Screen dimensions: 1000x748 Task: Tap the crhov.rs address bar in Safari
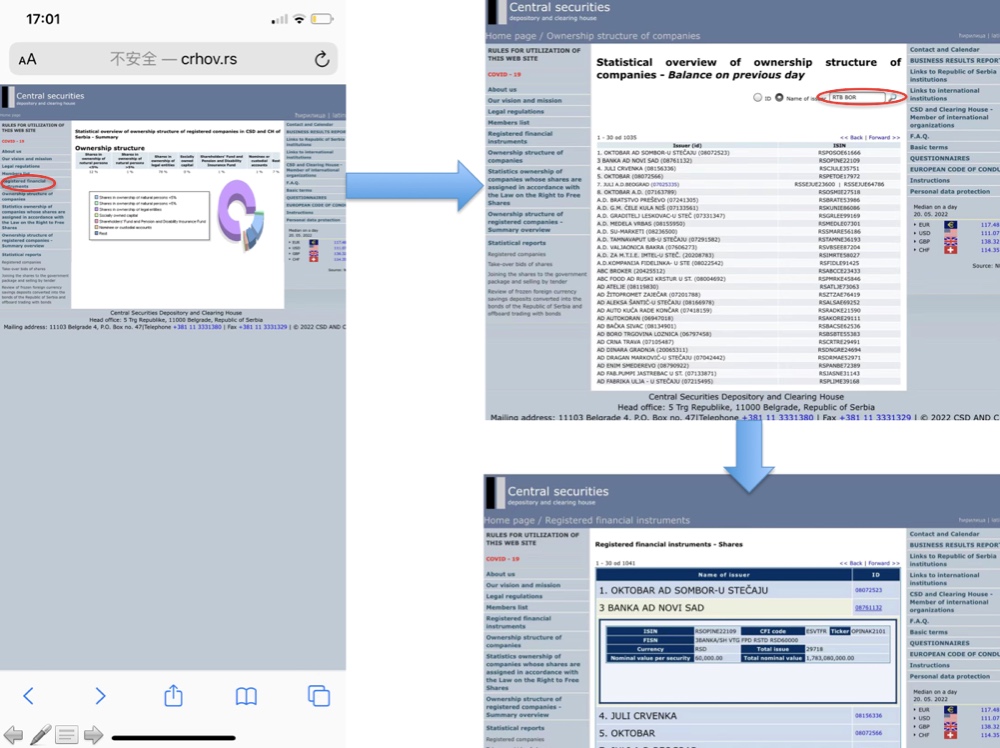point(173,59)
